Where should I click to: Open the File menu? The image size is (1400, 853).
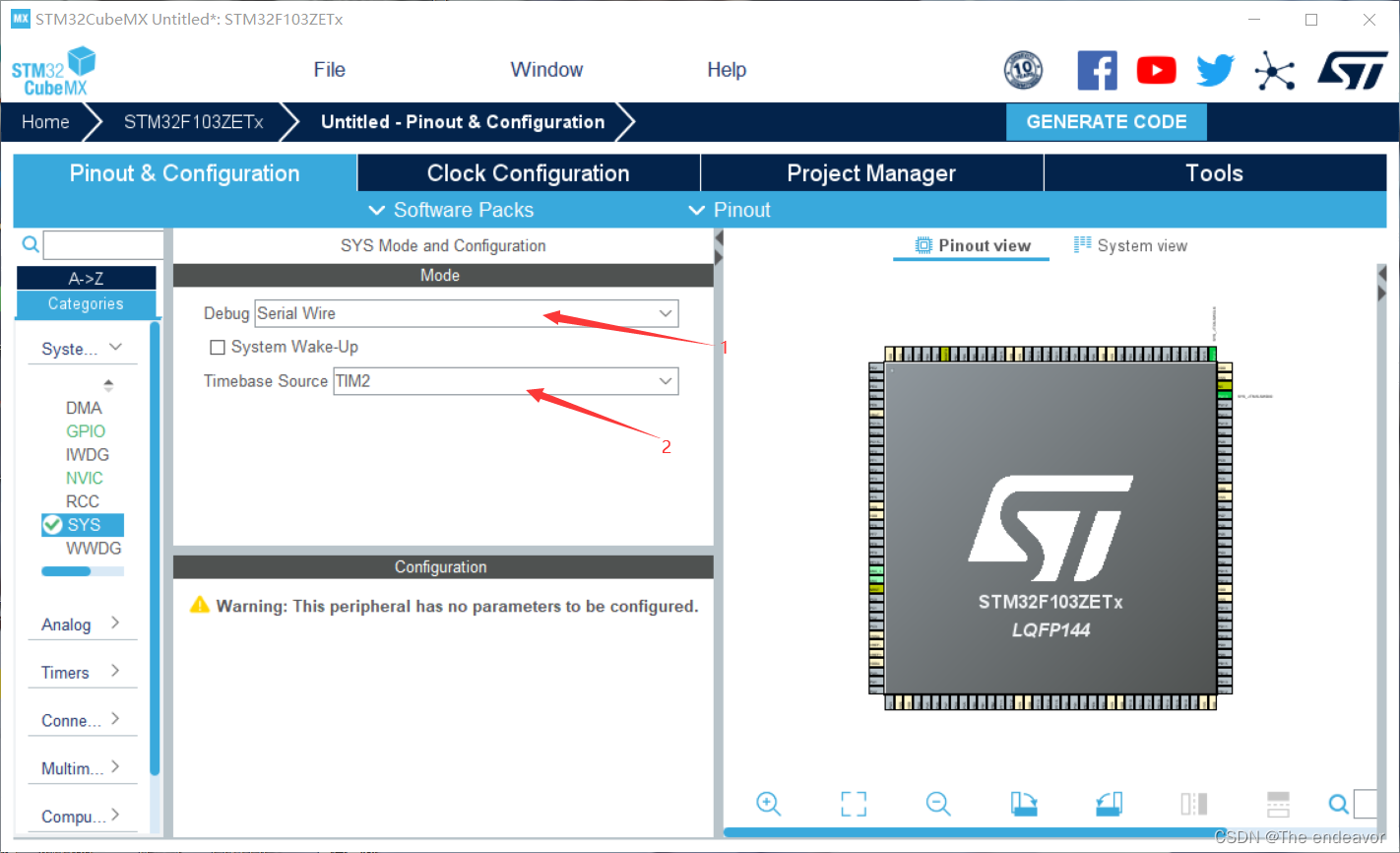(x=330, y=70)
